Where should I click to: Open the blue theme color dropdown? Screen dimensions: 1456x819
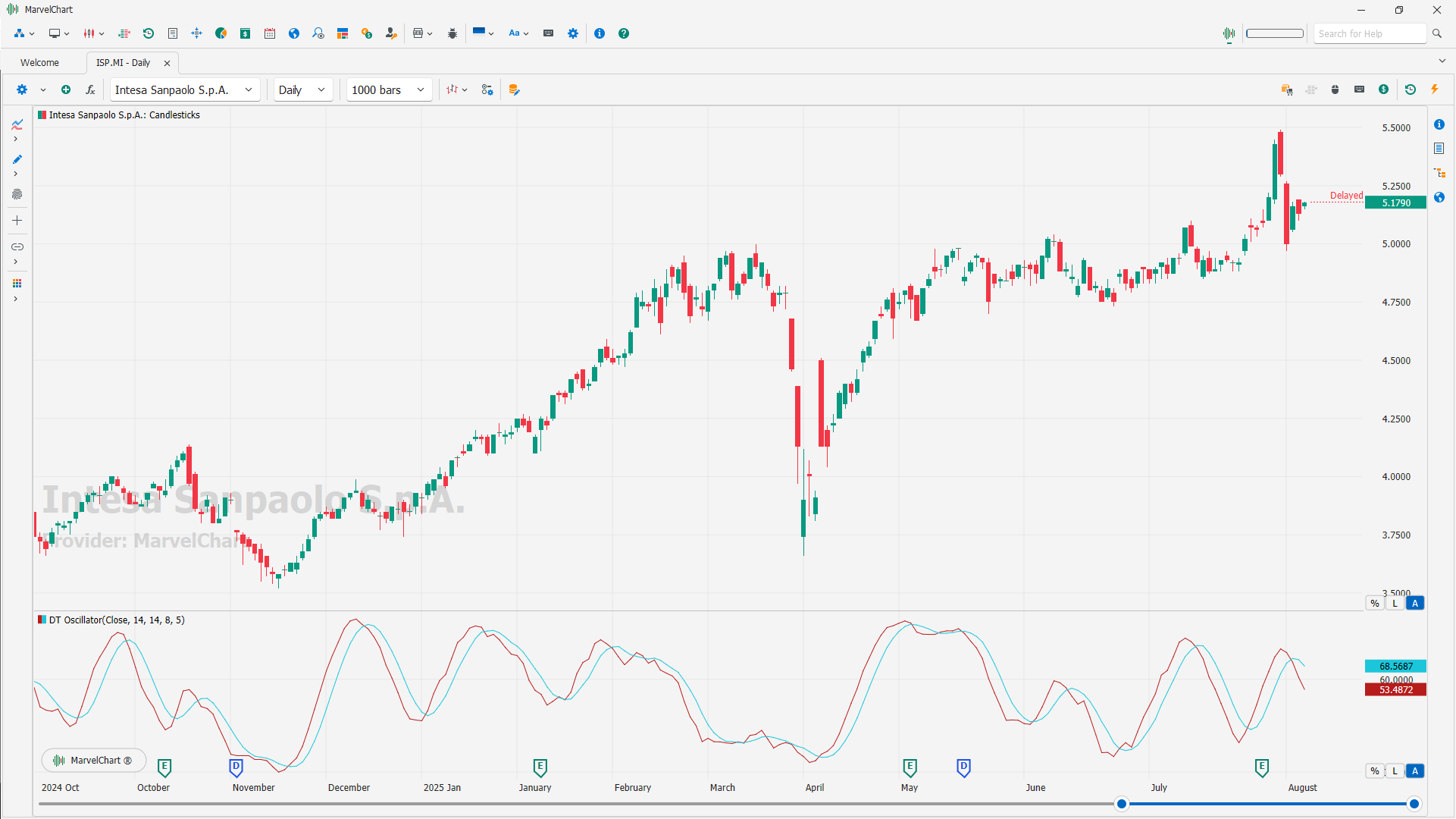click(483, 33)
